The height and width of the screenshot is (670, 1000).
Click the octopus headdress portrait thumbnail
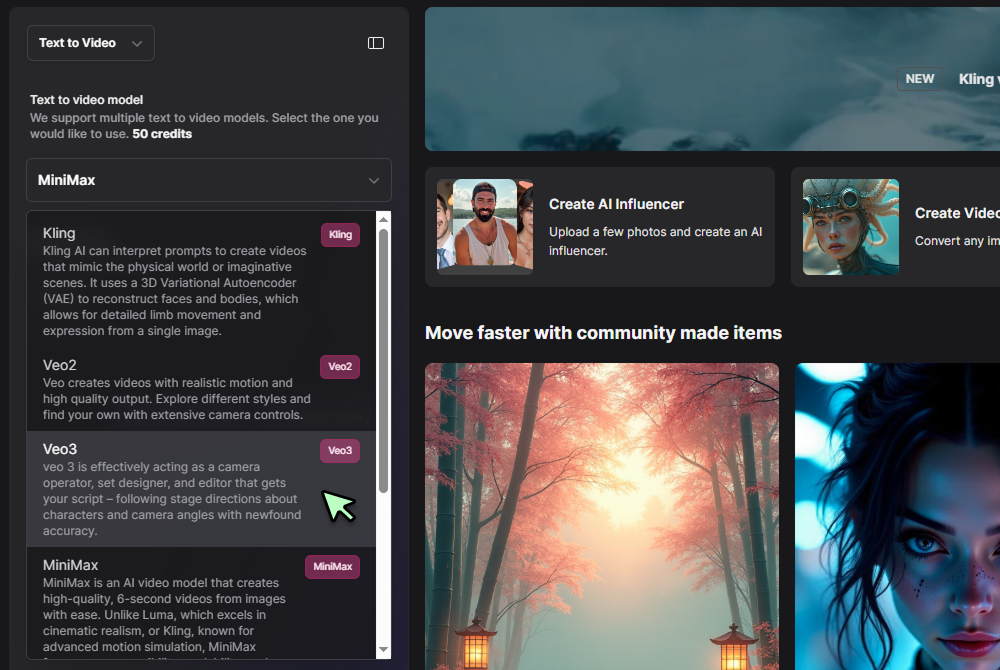[x=851, y=227]
